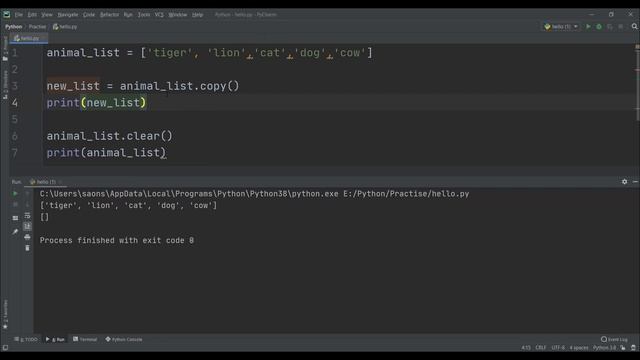Click the Practise folder breadcrumb
640x360 pixels.
37,27
